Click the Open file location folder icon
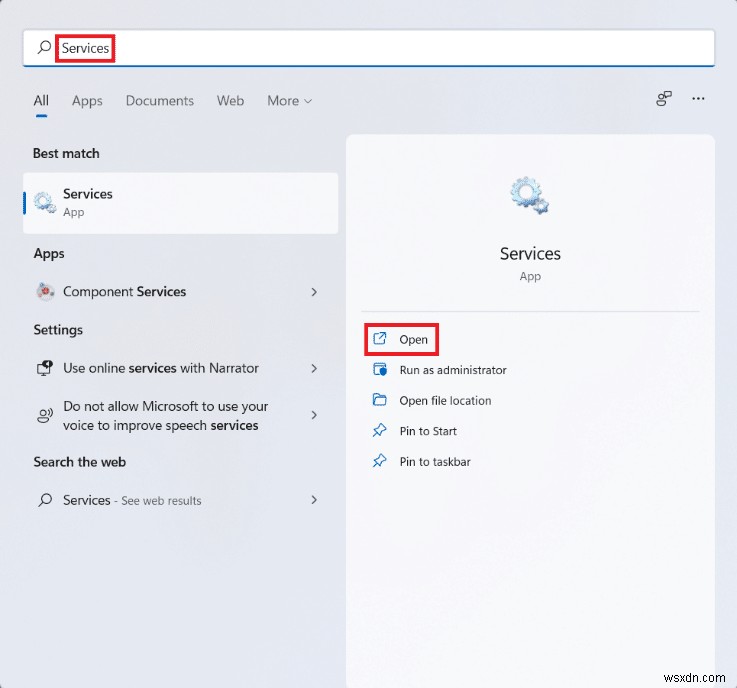Screen dimensions: 737x688 tap(379, 400)
